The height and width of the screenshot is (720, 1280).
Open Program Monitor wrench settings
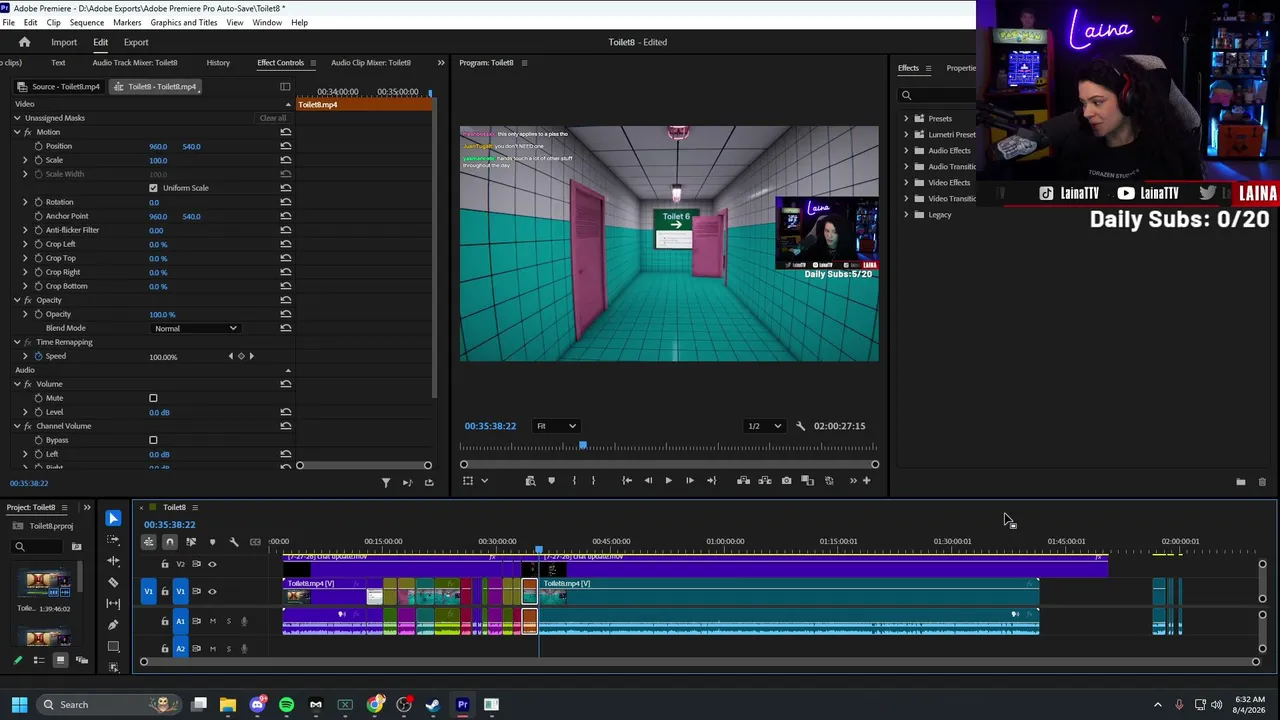click(800, 426)
